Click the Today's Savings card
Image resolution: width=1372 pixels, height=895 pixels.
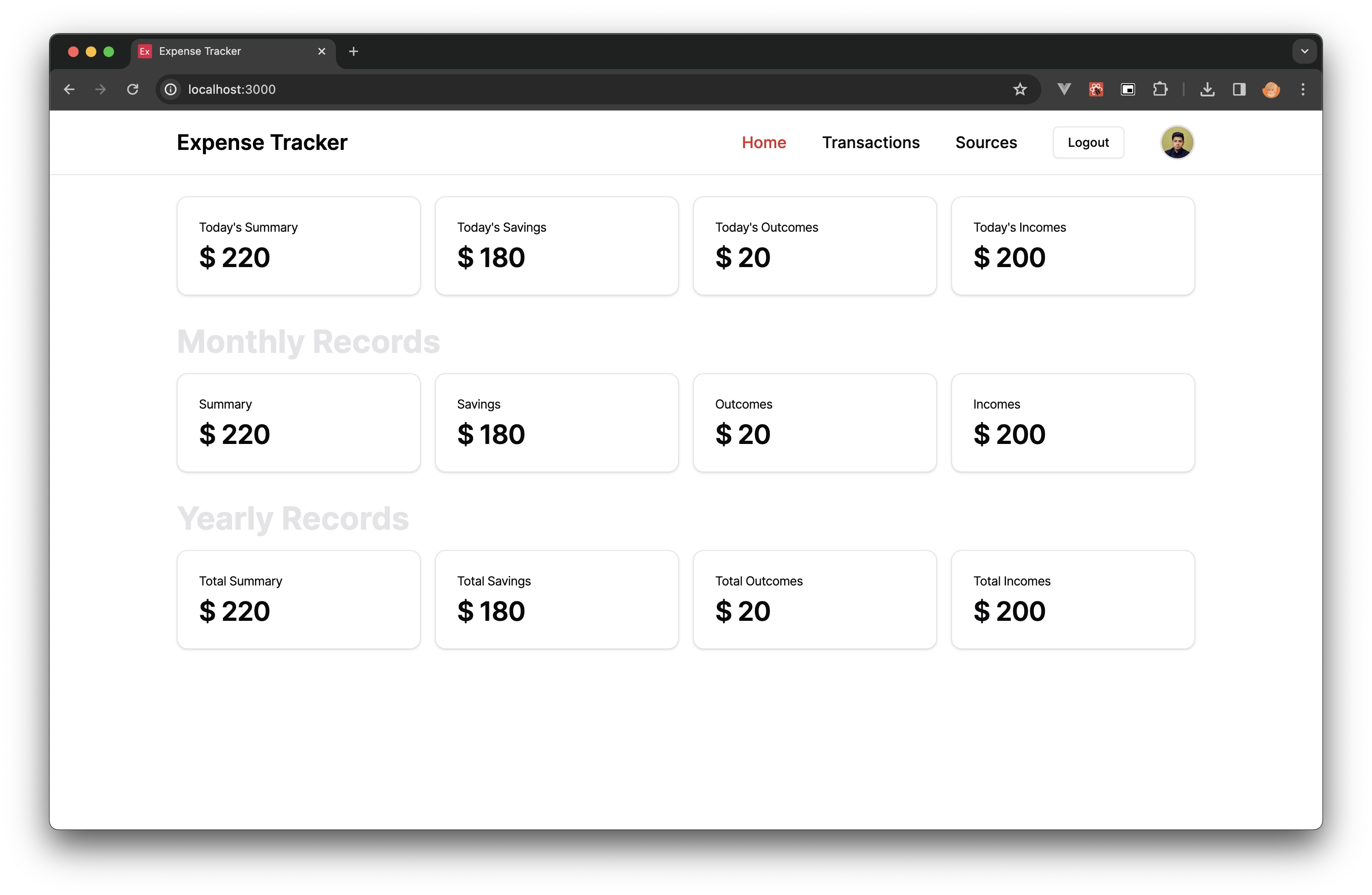[556, 246]
